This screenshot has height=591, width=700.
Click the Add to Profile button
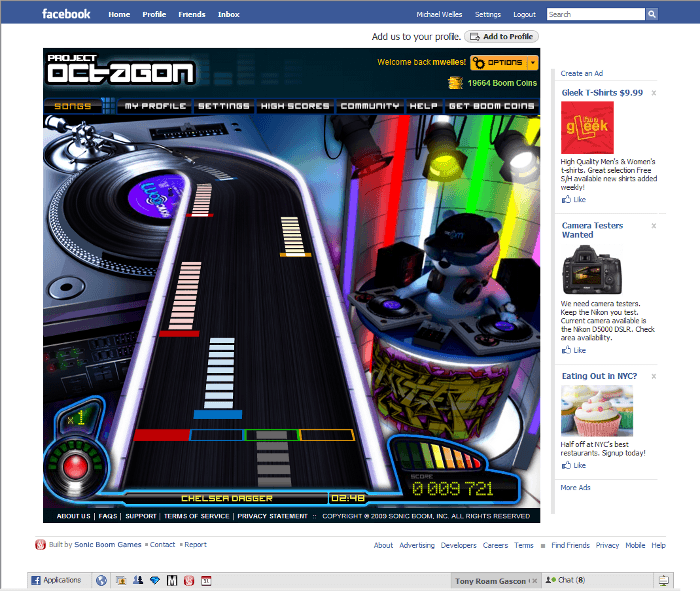(501, 37)
